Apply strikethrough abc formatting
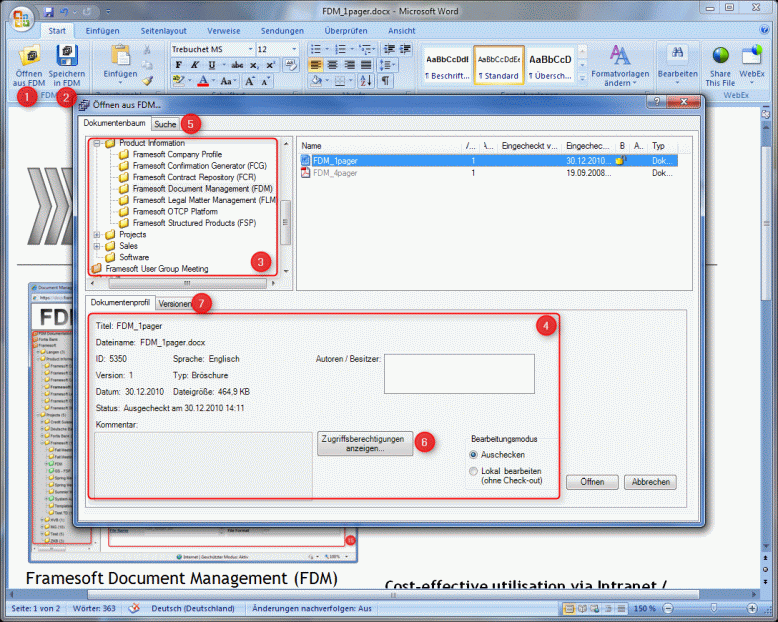This screenshot has width=778, height=622. tap(237, 64)
